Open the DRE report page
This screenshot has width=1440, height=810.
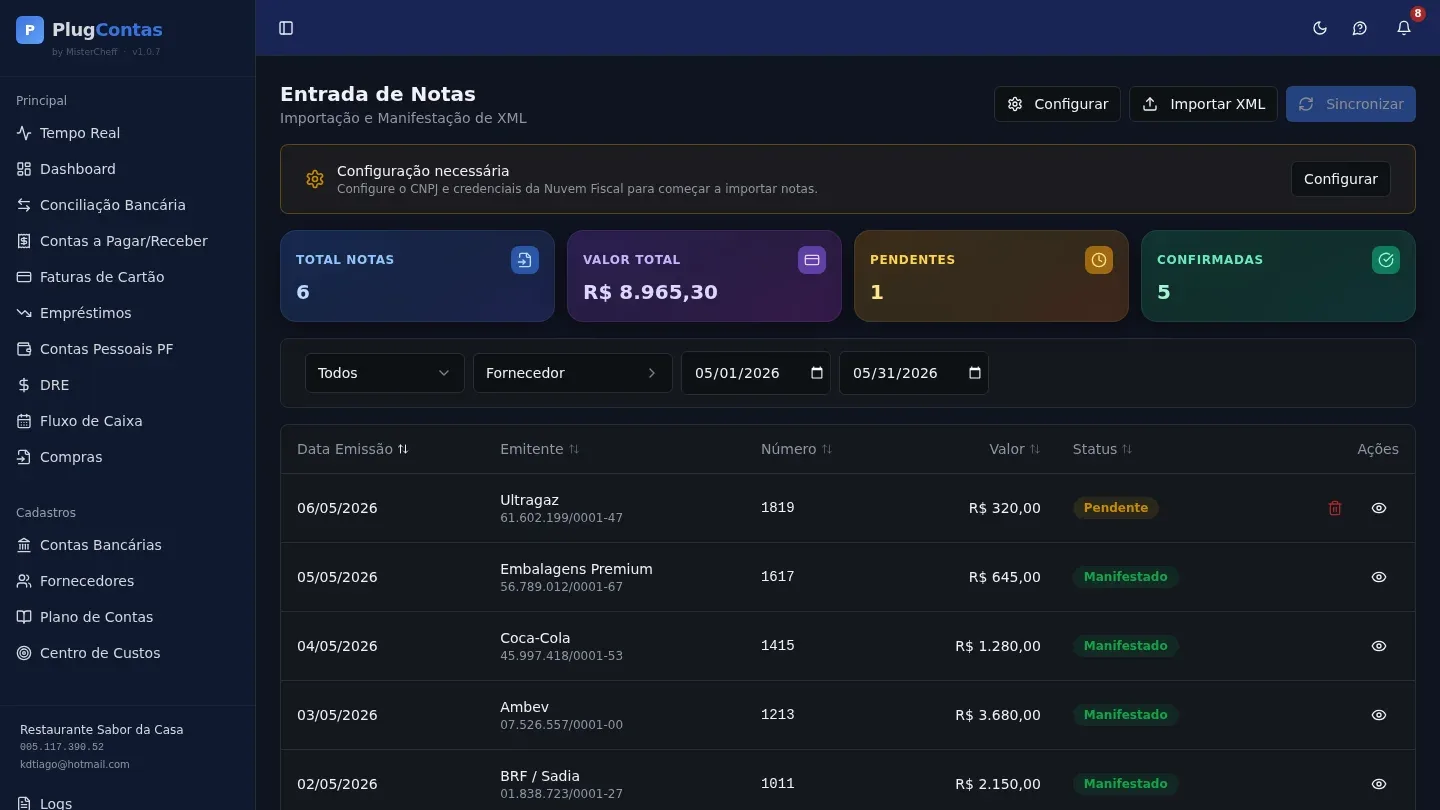coord(127,385)
